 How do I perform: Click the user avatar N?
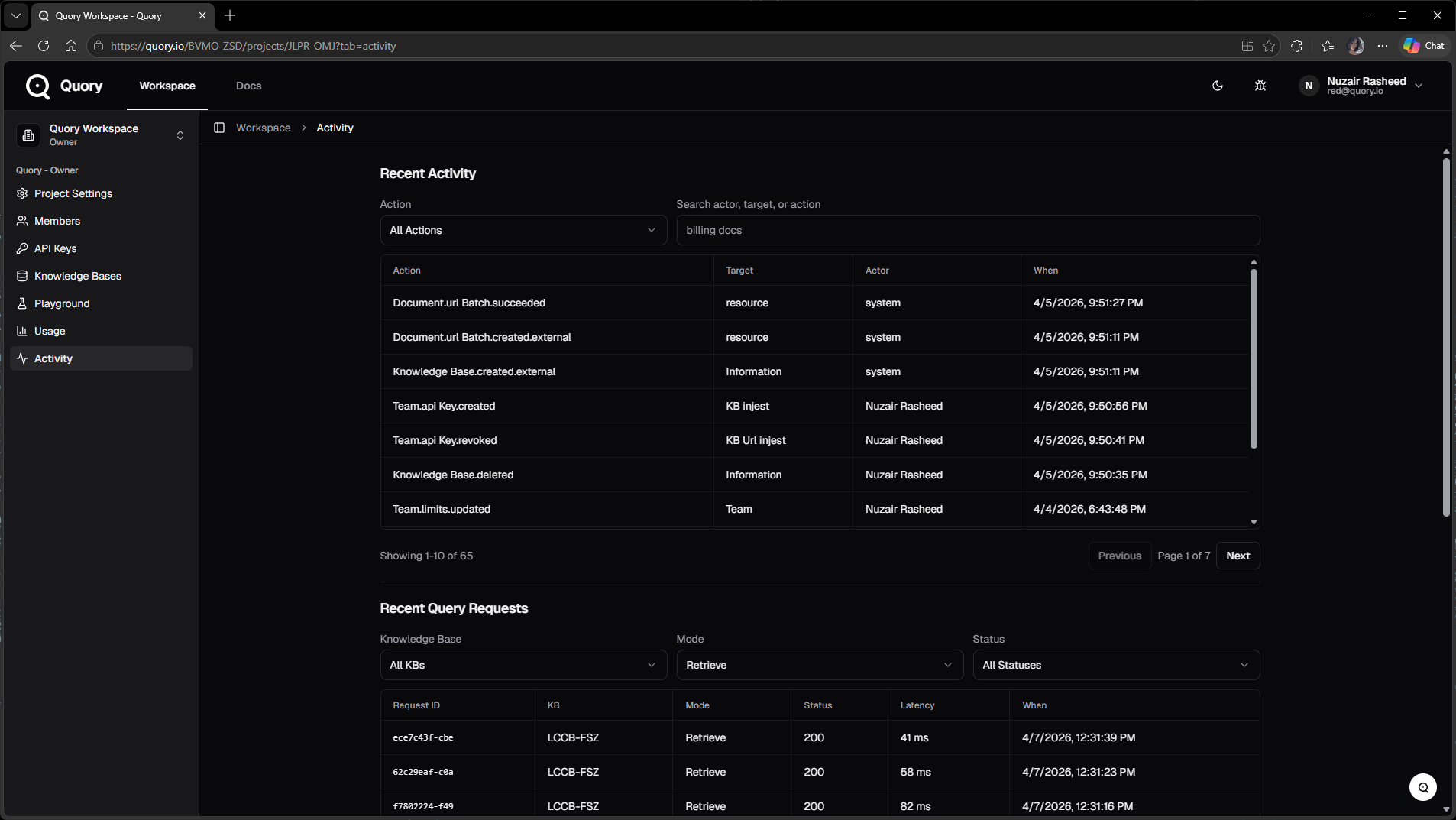pyautogui.click(x=1309, y=86)
